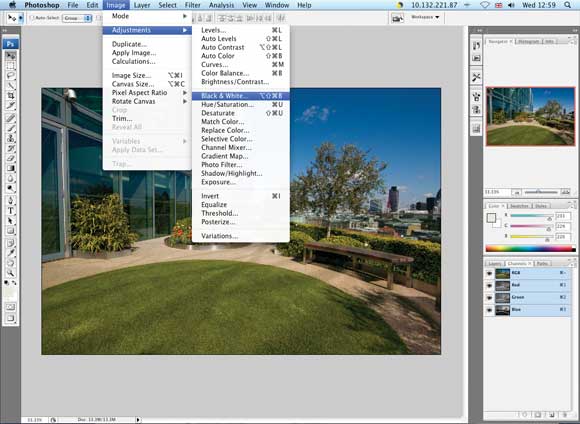Open the Image menu

click(116, 5)
